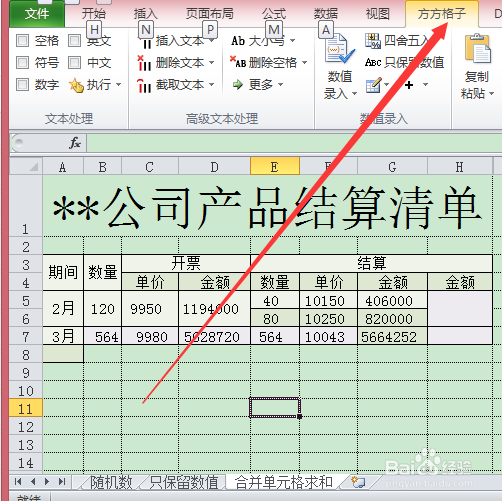502x501 pixels.
Task: Click the title cell **公司产品结算清单
Action: click(267, 206)
